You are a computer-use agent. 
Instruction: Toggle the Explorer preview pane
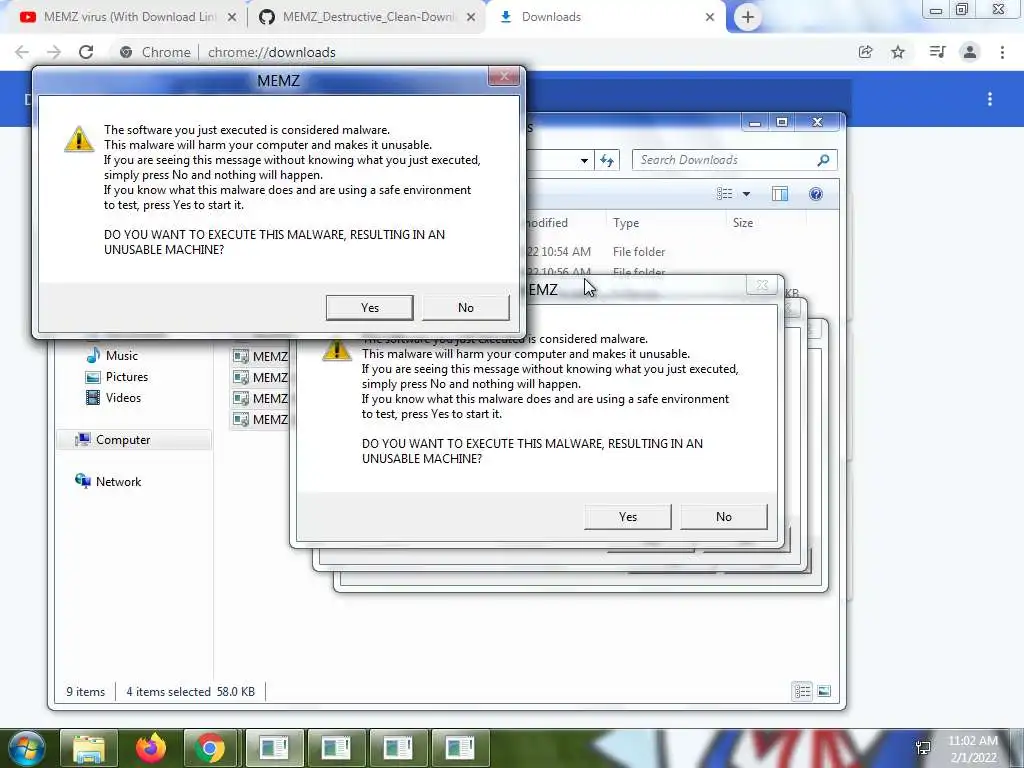[780, 193]
